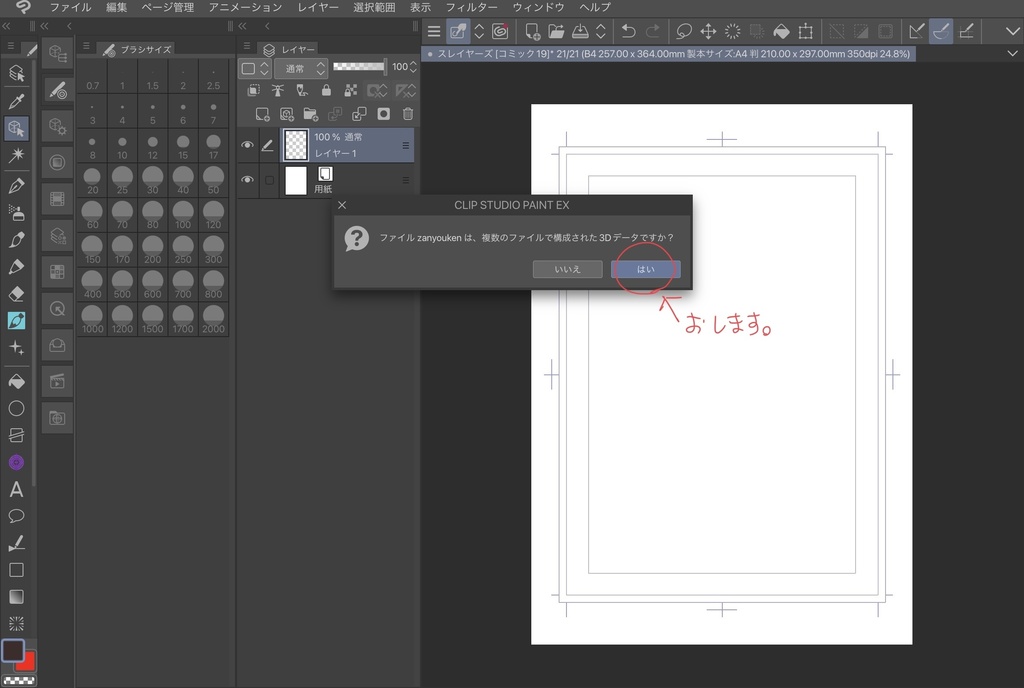Toggle visibility of the 用紙 layer
Image resolution: width=1024 pixels, height=688 pixels.
pyautogui.click(x=247, y=180)
